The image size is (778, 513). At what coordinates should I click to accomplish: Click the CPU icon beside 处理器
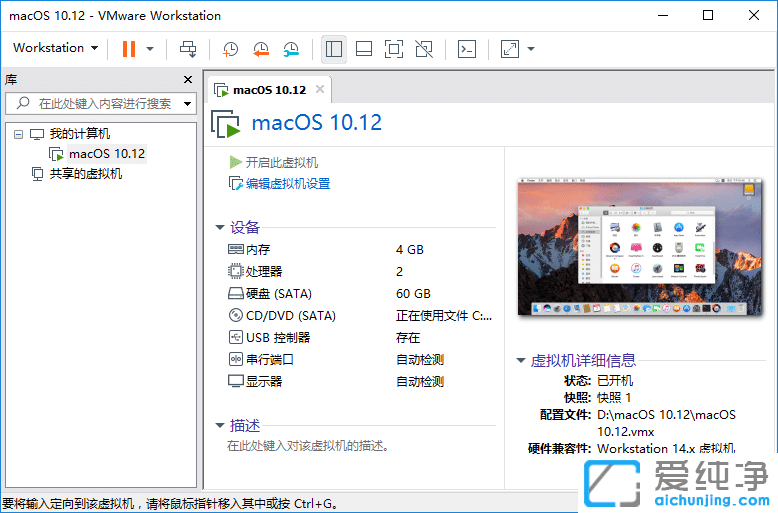pos(236,271)
